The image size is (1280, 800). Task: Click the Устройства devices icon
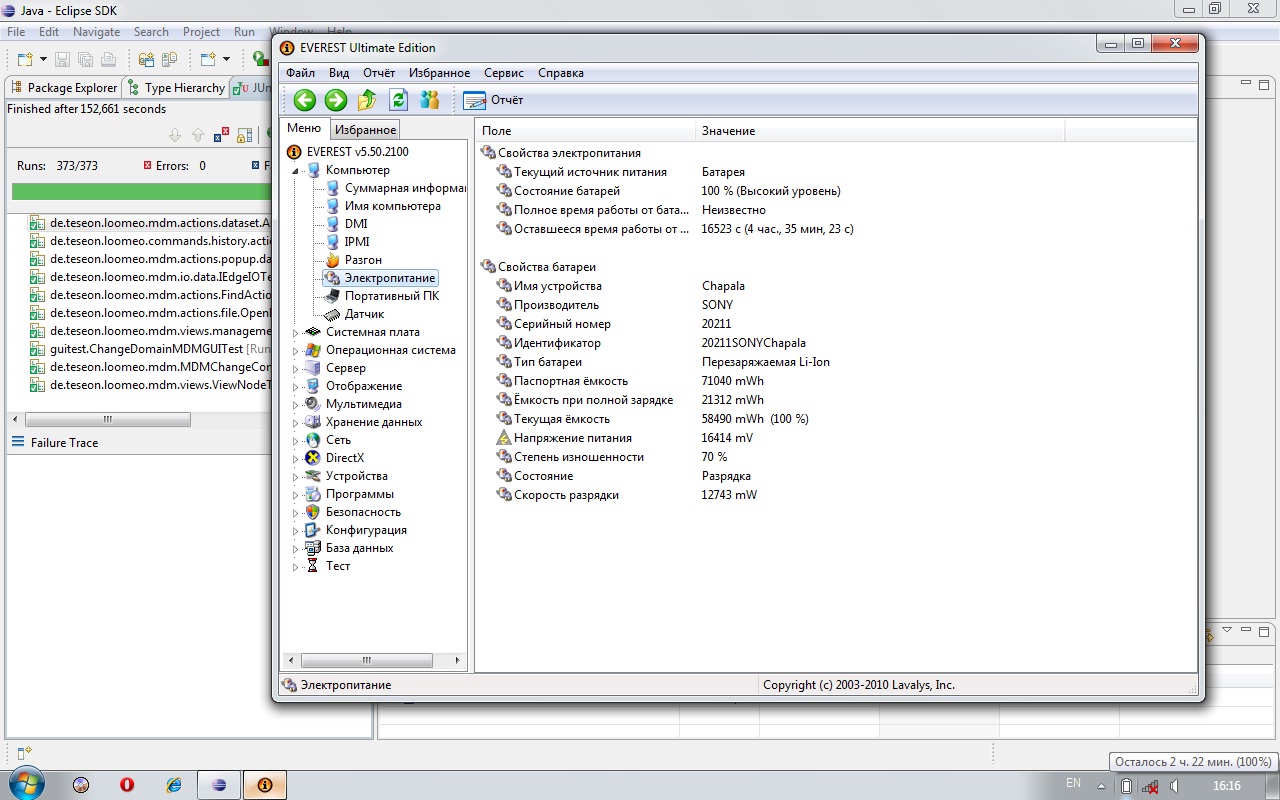(x=313, y=476)
